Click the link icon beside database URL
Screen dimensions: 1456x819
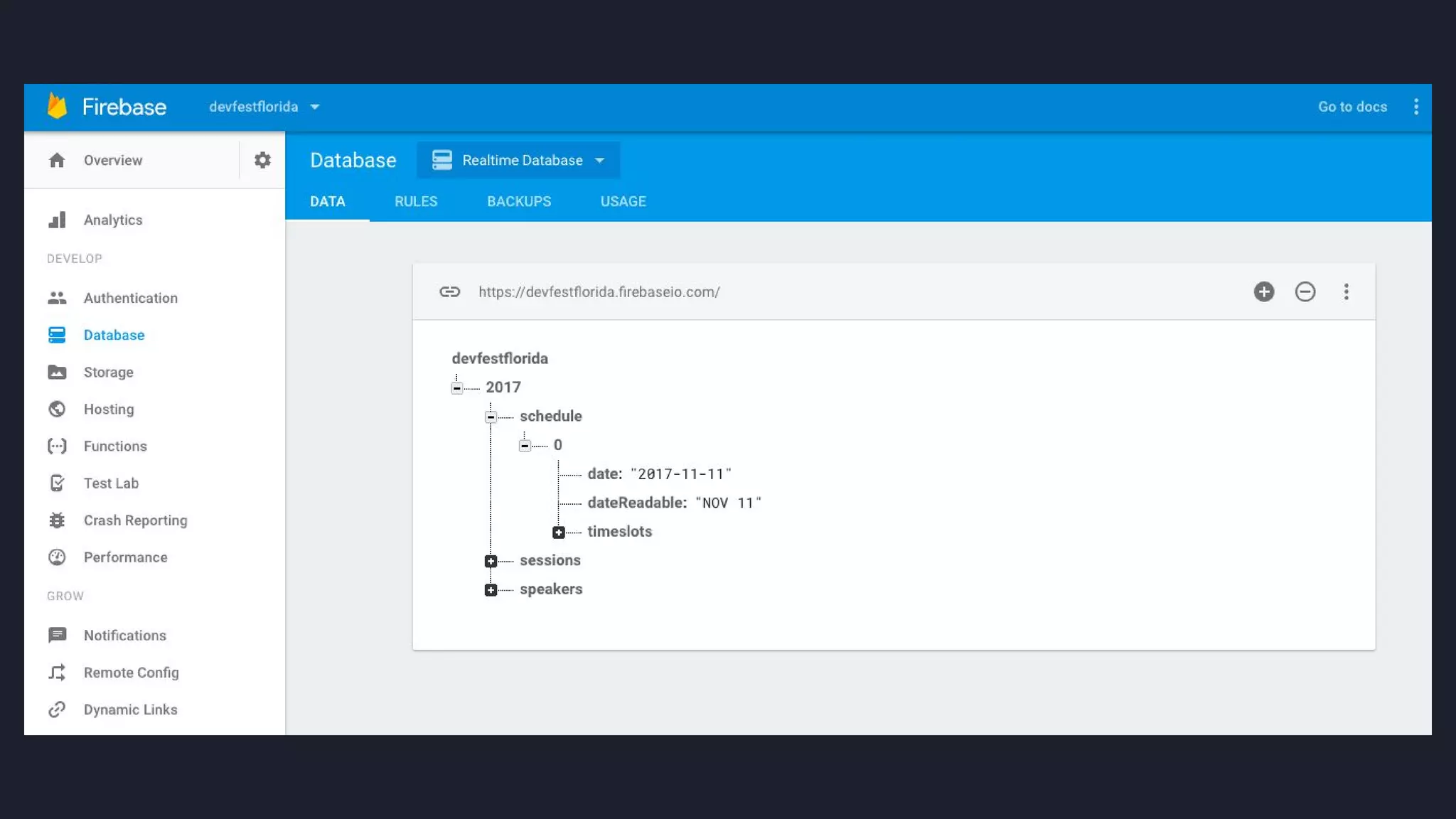(x=449, y=291)
